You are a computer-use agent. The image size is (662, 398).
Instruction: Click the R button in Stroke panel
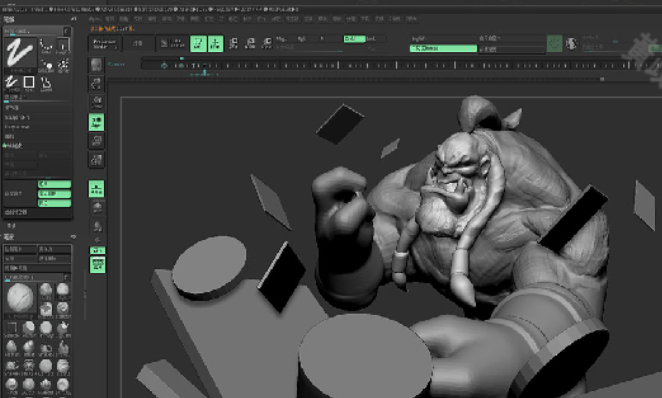[x=67, y=31]
